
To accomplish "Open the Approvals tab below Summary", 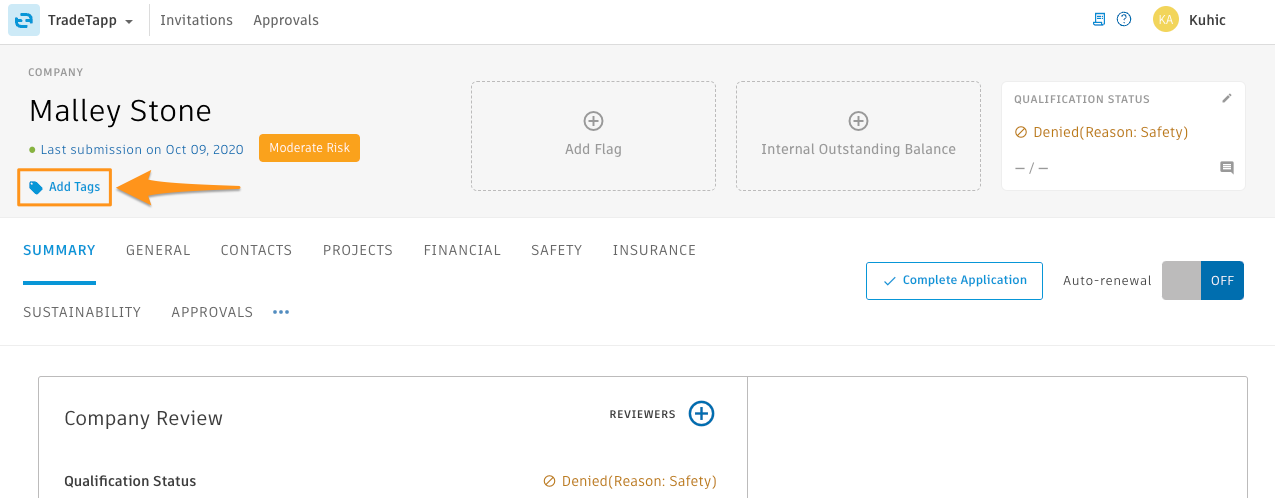I will tap(212, 312).
